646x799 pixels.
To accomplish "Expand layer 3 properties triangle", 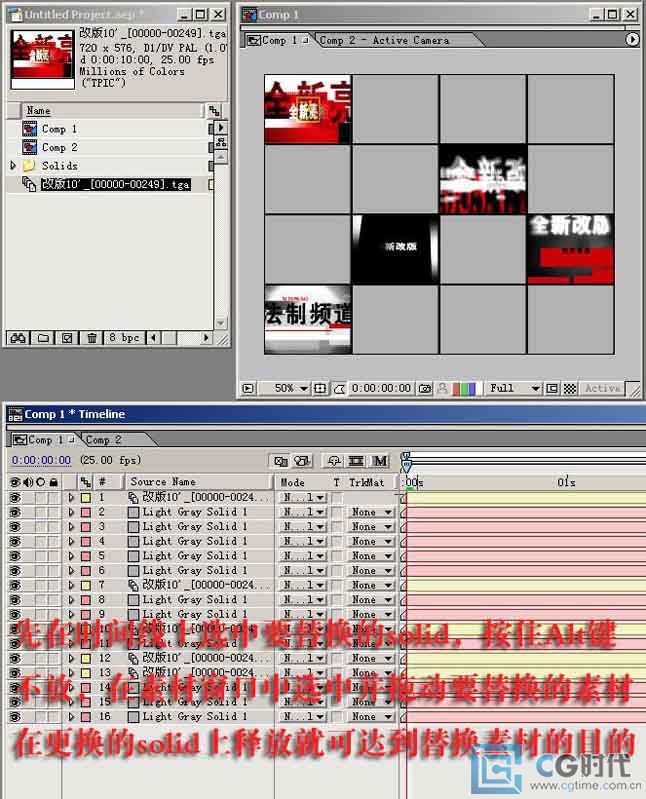I will pos(71,527).
